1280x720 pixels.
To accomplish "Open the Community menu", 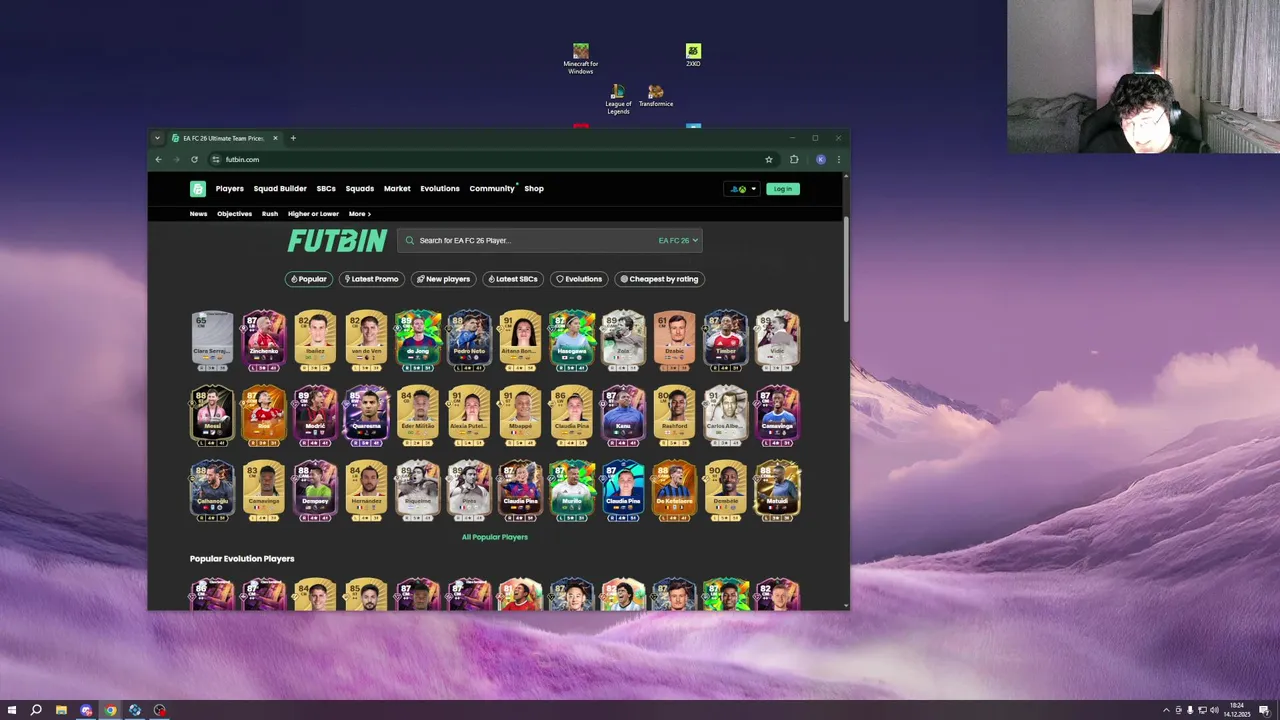I will click(x=492, y=189).
